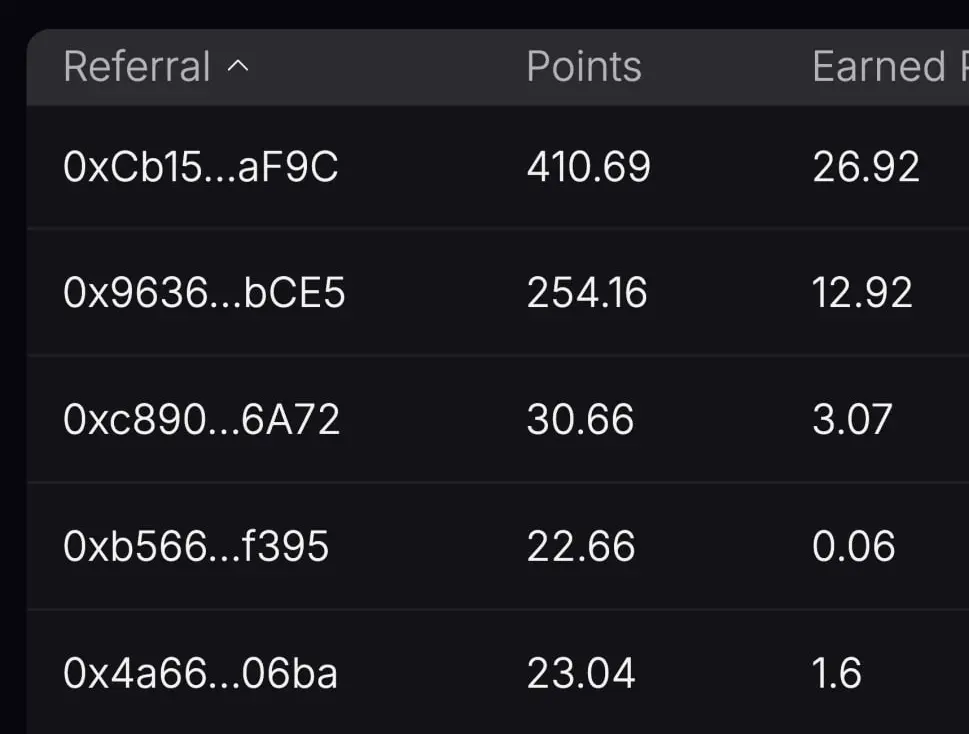This screenshot has height=734, width=969.
Task: Click the Referral header text
Action: coord(137,66)
